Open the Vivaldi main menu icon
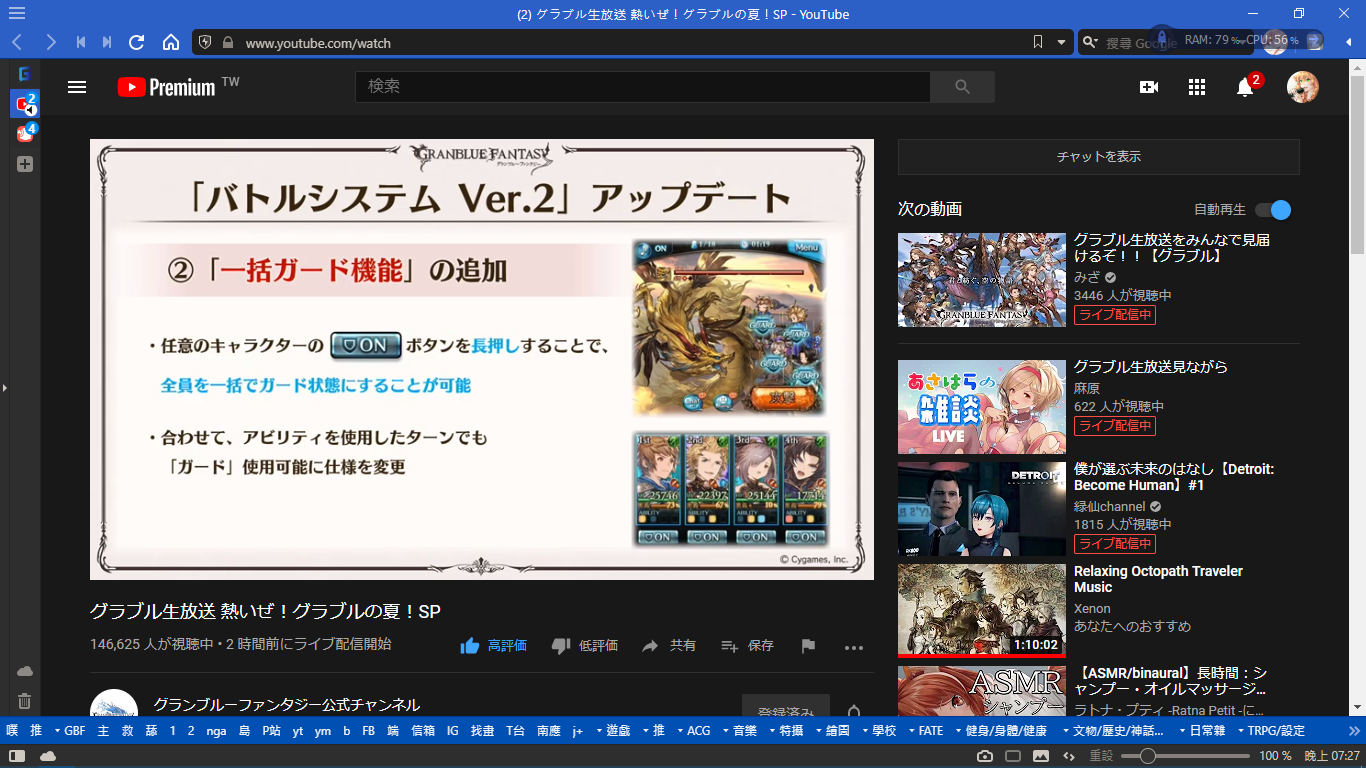 coord(16,14)
